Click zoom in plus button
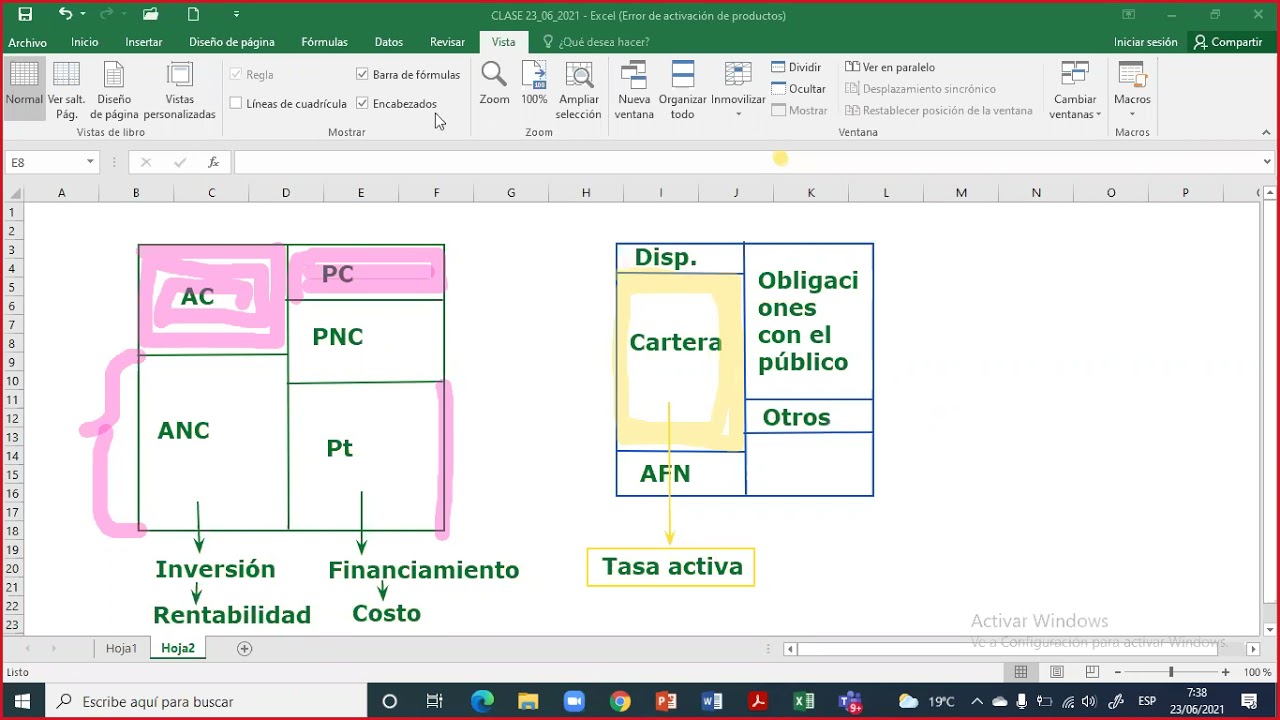Image resolution: width=1280 pixels, height=720 pixels. 1226,672
